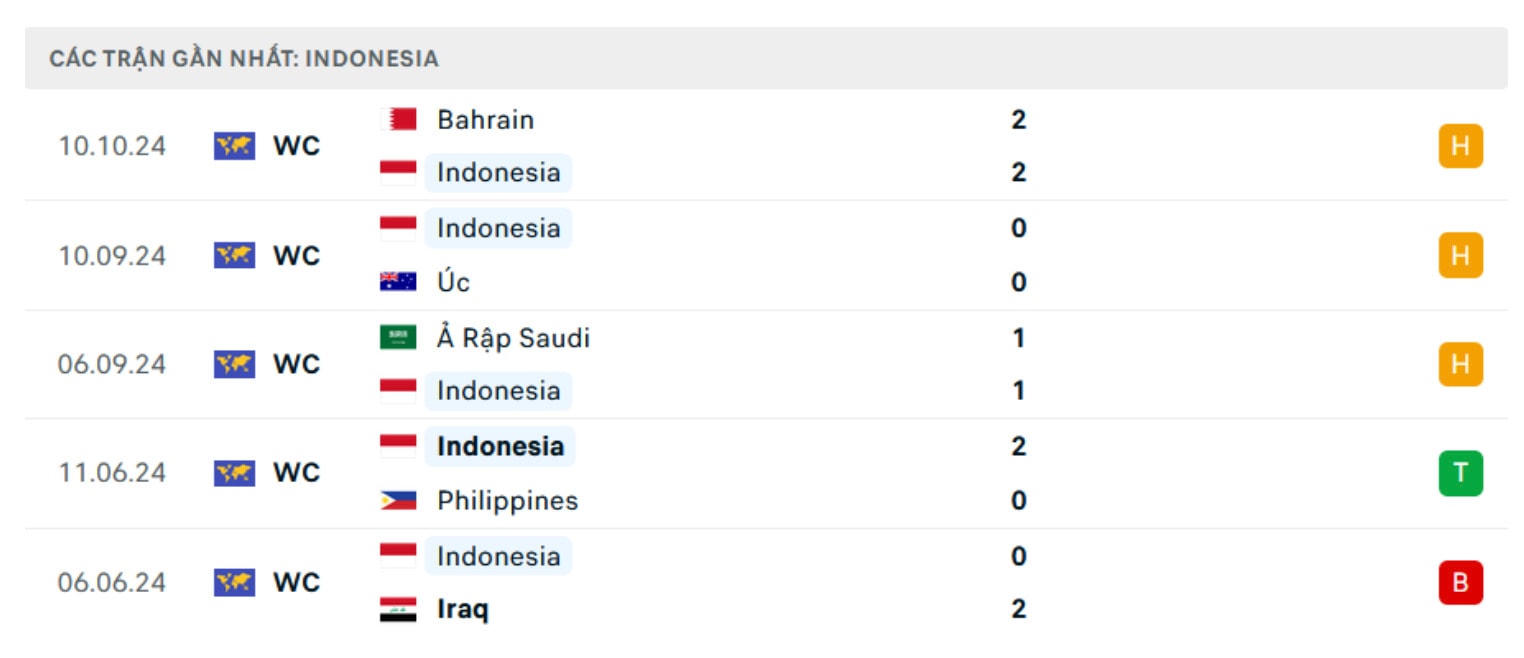The image size is (1524, 658).
Task: Open the Bahrain team link
Action: pos(485,120)
